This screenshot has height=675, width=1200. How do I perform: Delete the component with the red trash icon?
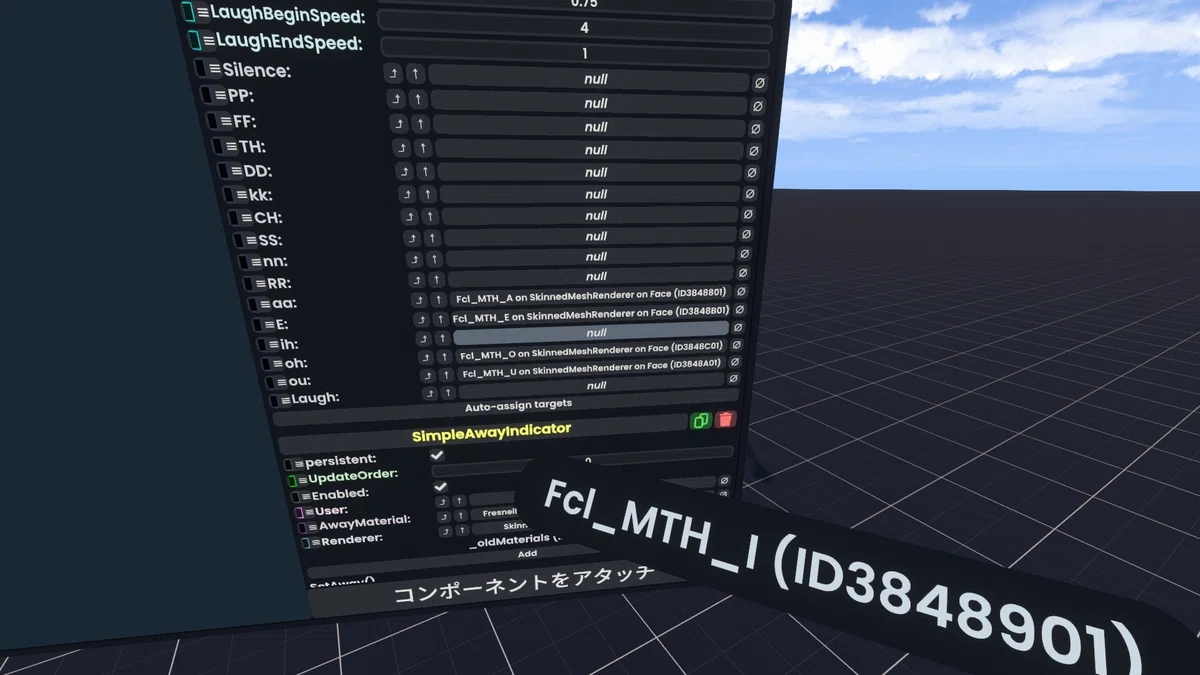pos(725,420)
